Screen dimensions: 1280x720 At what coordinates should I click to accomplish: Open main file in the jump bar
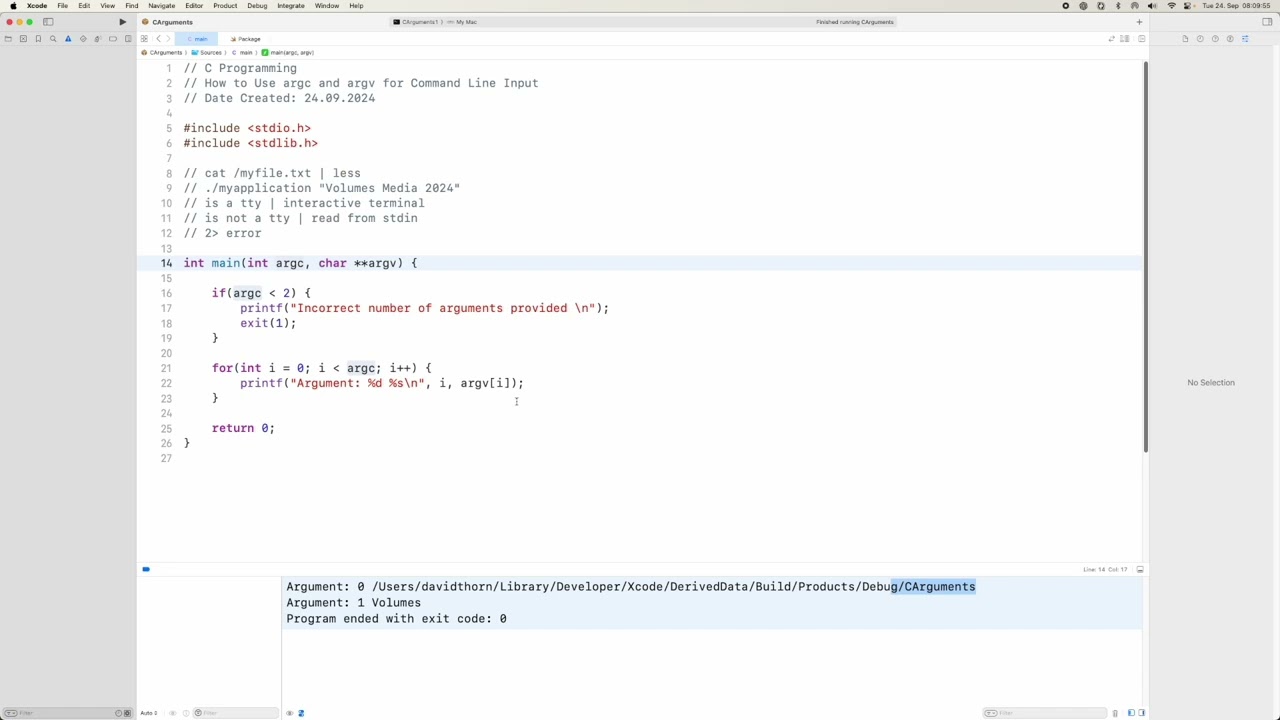243,52
